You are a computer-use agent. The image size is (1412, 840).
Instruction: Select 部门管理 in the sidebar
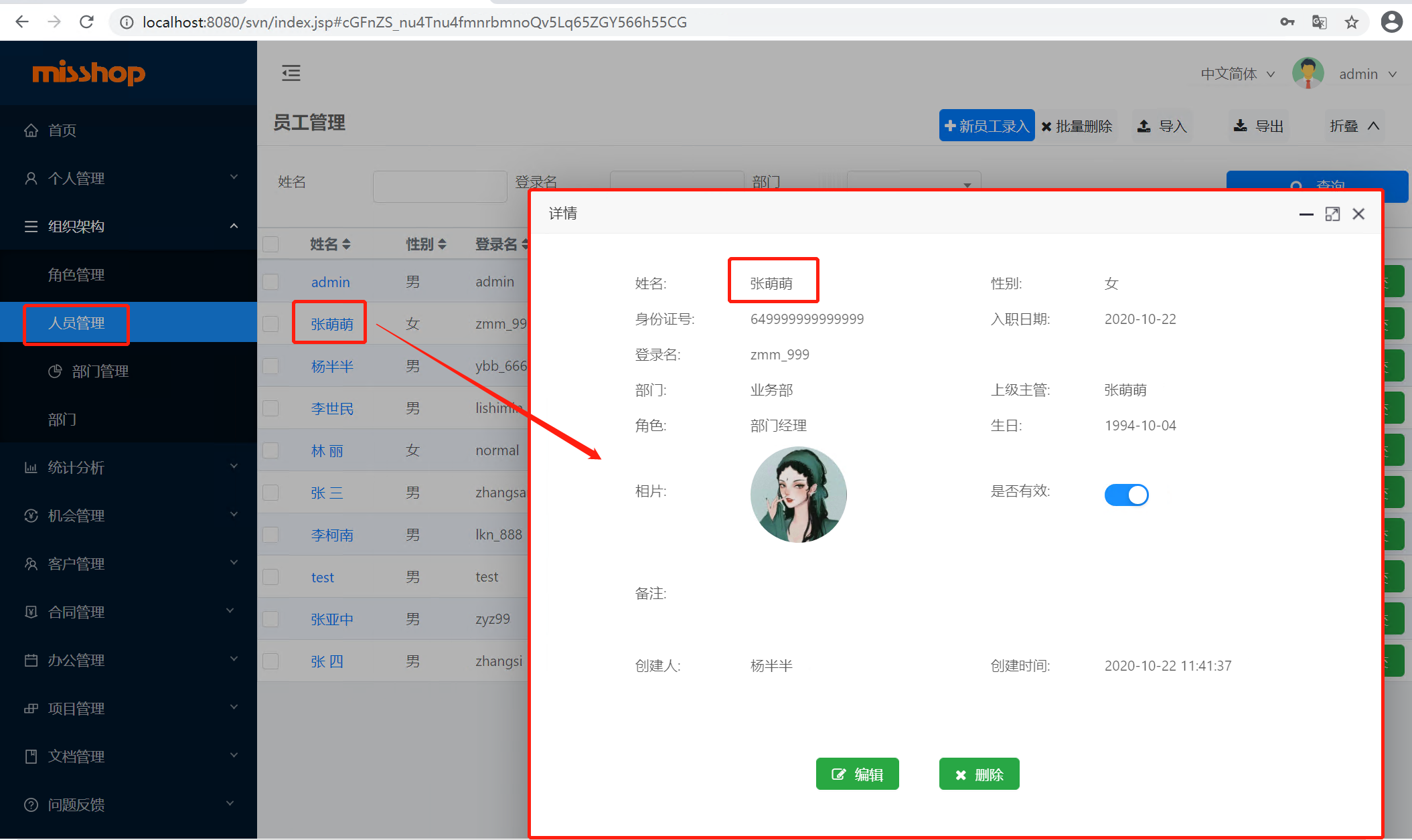pos(100,371)
